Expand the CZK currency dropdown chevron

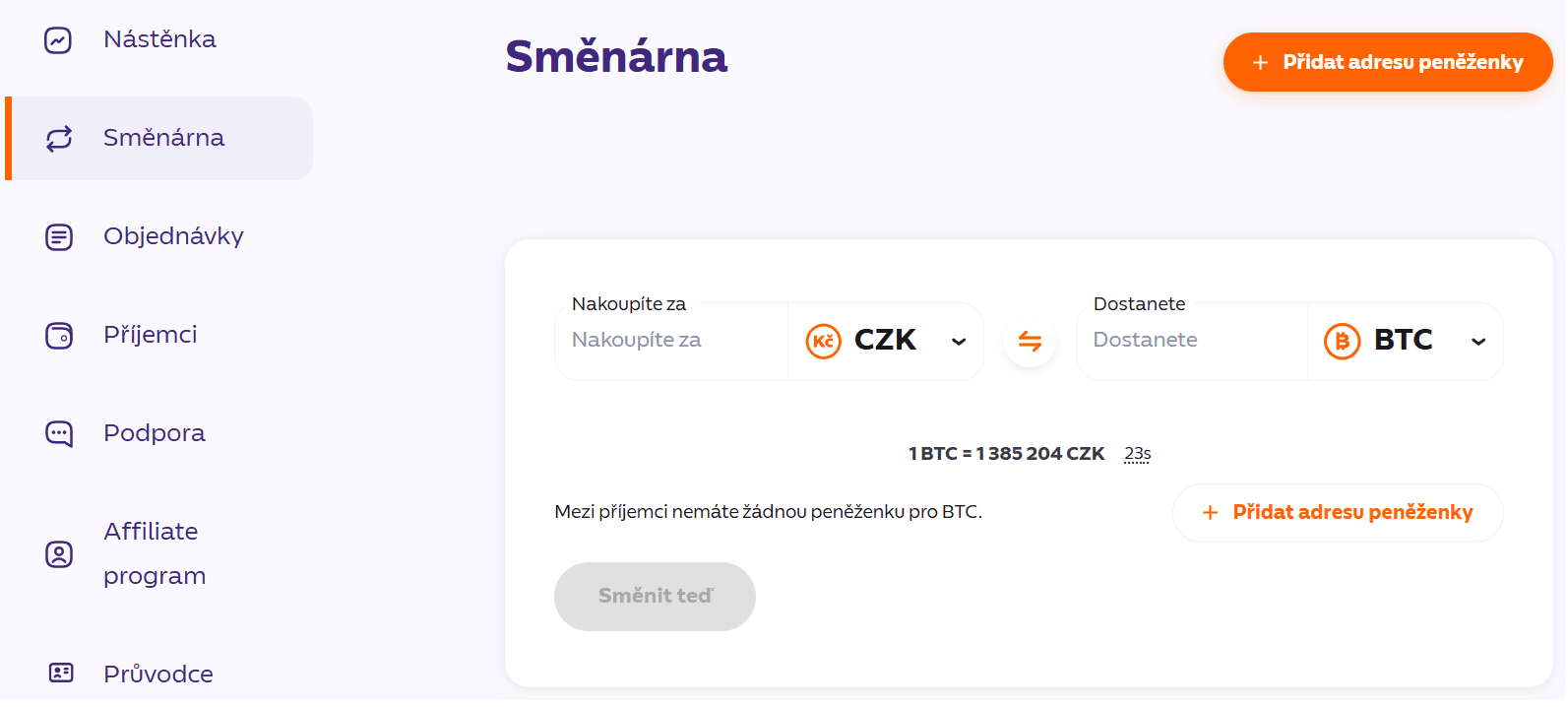tap(959, 342)
